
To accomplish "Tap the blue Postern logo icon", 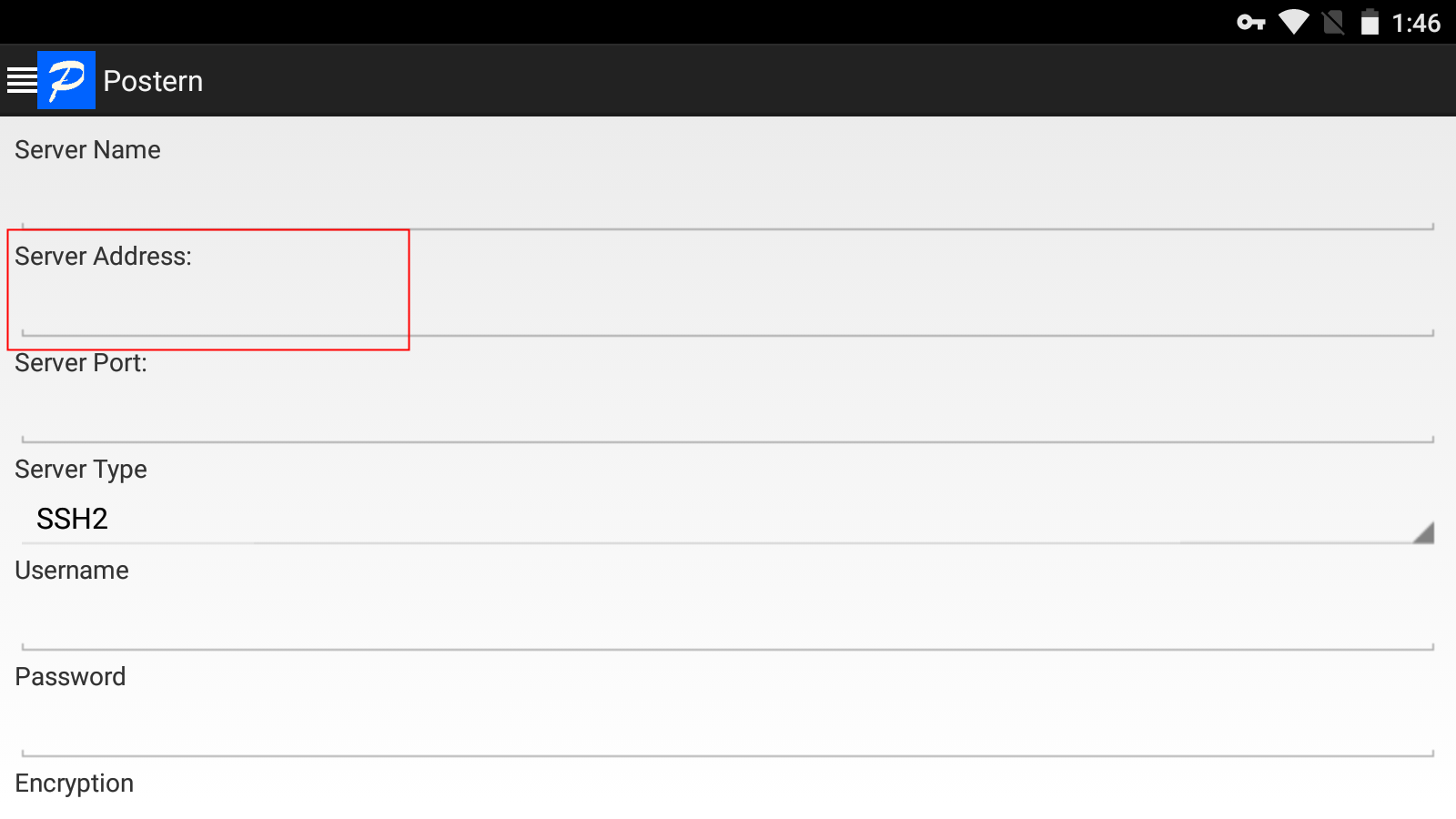I will pyautogui.click(x=66, y=80).
